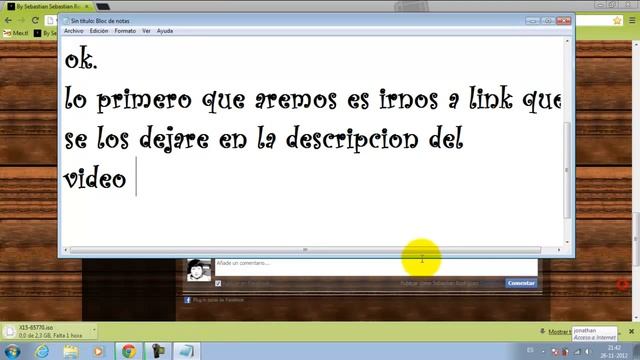Click the commenter avatar thumbnail
Image resolution: width=640 pixels, height=360 pixels.
(x=198, y=270)
